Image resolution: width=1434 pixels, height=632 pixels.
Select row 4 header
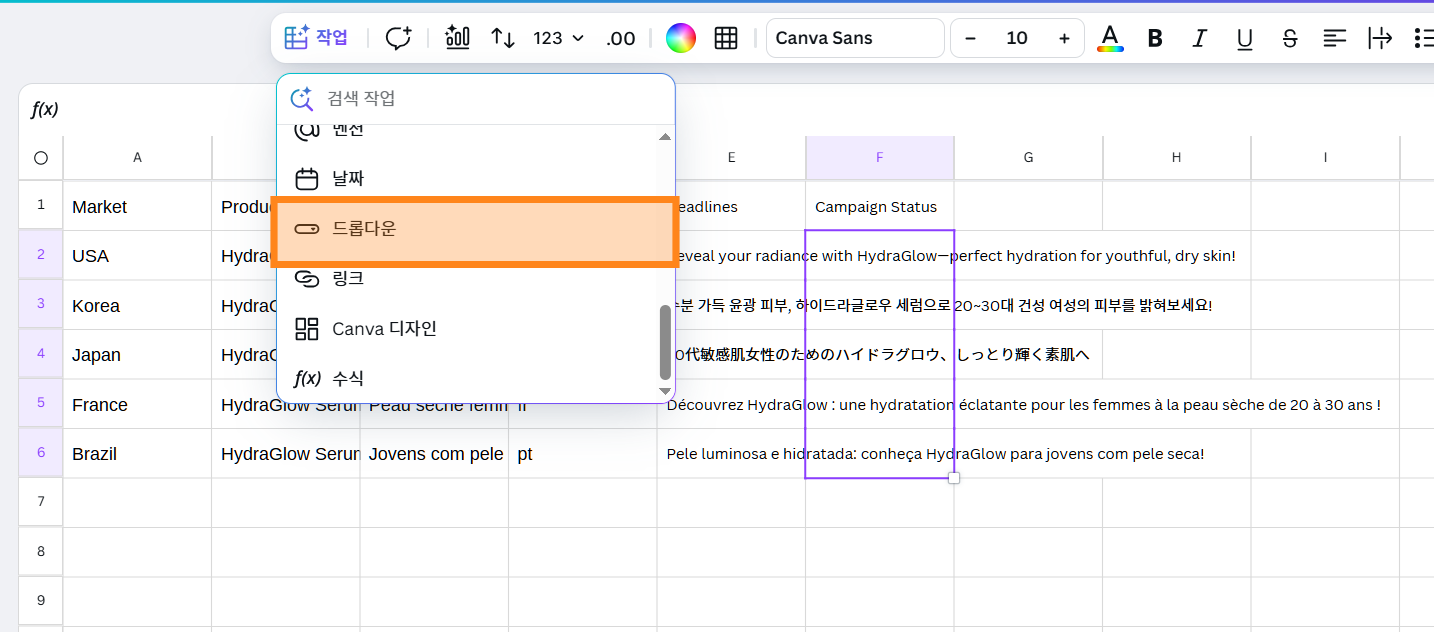pyautogui.click(x=41, y=354)
